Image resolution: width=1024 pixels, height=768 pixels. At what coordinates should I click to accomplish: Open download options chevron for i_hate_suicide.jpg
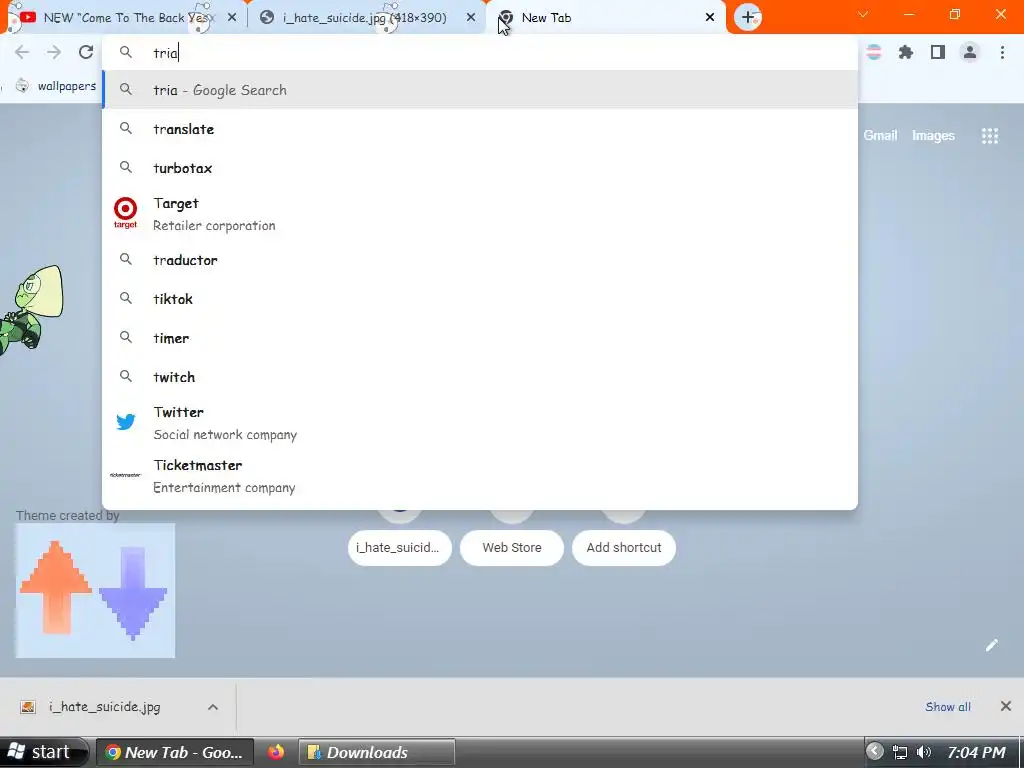(212, 707)
